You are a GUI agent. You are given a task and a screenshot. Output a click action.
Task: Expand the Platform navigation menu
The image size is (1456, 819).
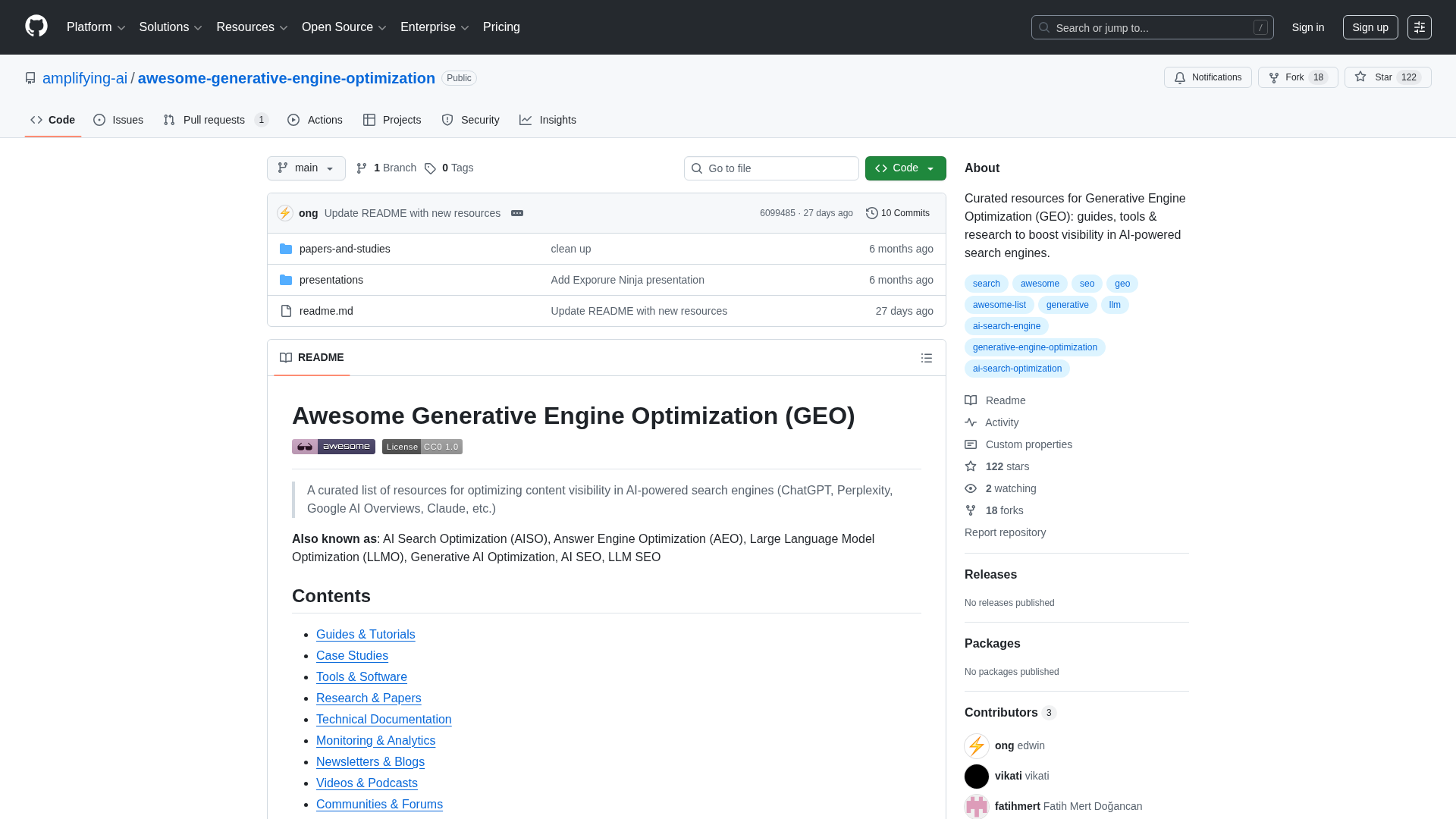[x=96, y=27]
